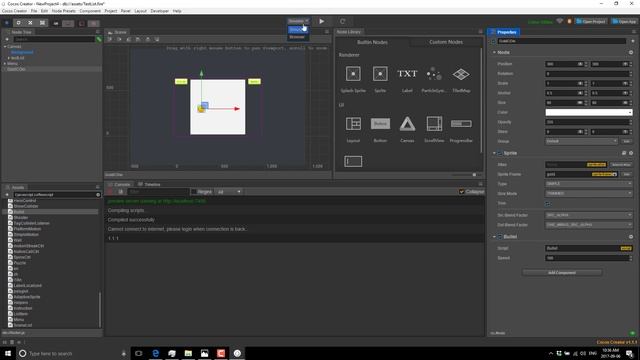Open the Node section gear settings

coord(631,52)
